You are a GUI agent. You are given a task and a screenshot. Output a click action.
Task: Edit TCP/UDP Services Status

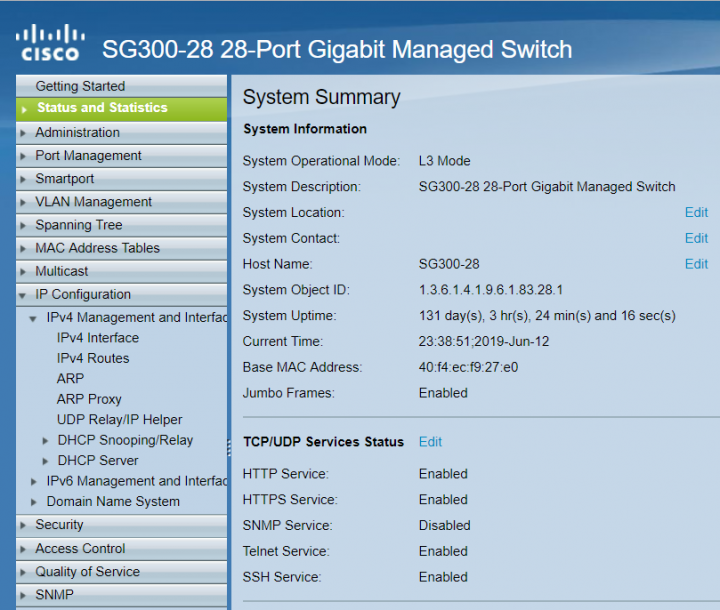tap(430, 442)
